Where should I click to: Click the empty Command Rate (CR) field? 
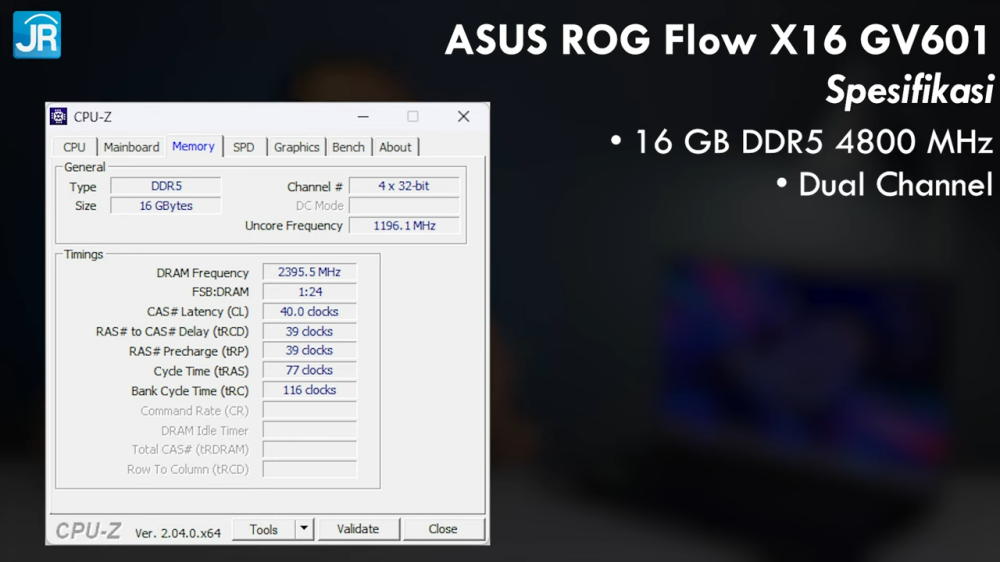pyautogui.click(x=309, y=410)
